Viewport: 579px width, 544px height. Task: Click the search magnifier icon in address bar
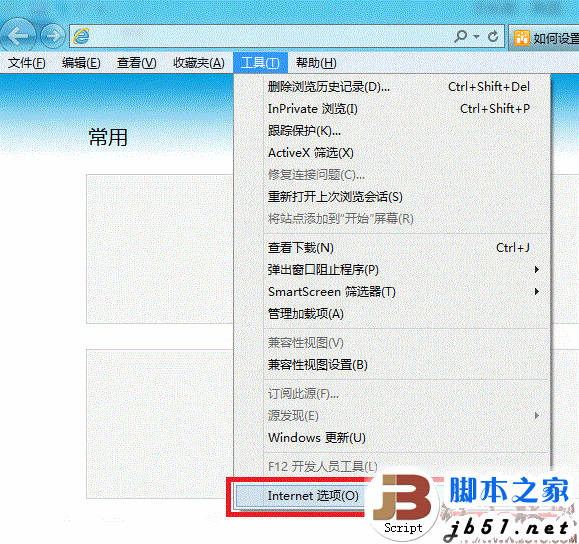460,36
